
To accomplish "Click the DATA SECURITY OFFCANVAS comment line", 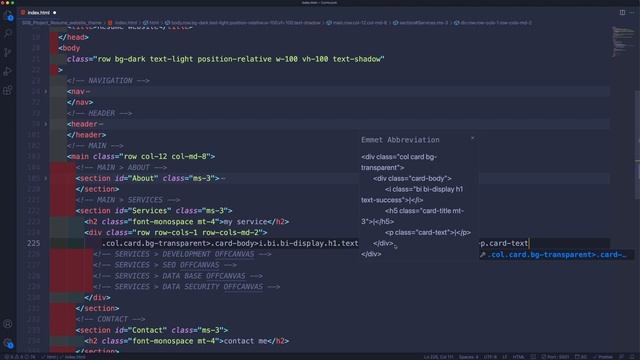I will pyautogui.click(x=187, y=287).
